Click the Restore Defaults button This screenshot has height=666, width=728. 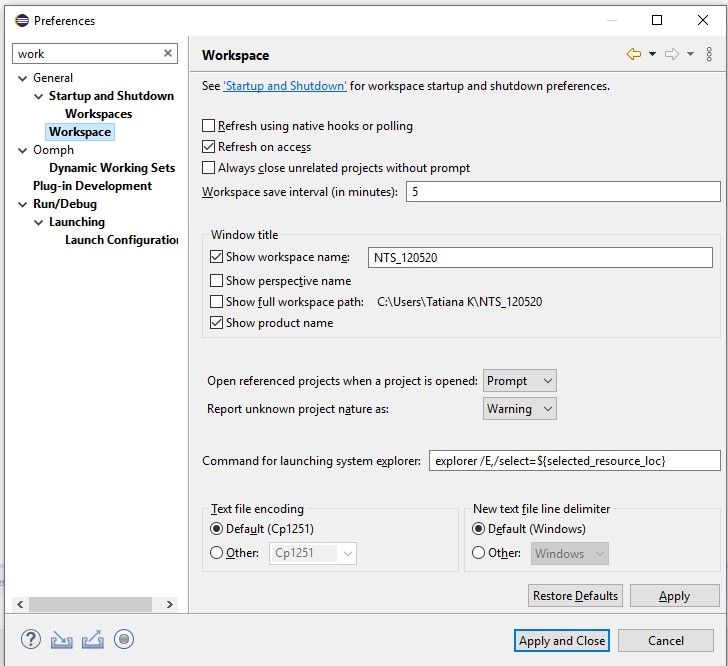tap(575, 595)
